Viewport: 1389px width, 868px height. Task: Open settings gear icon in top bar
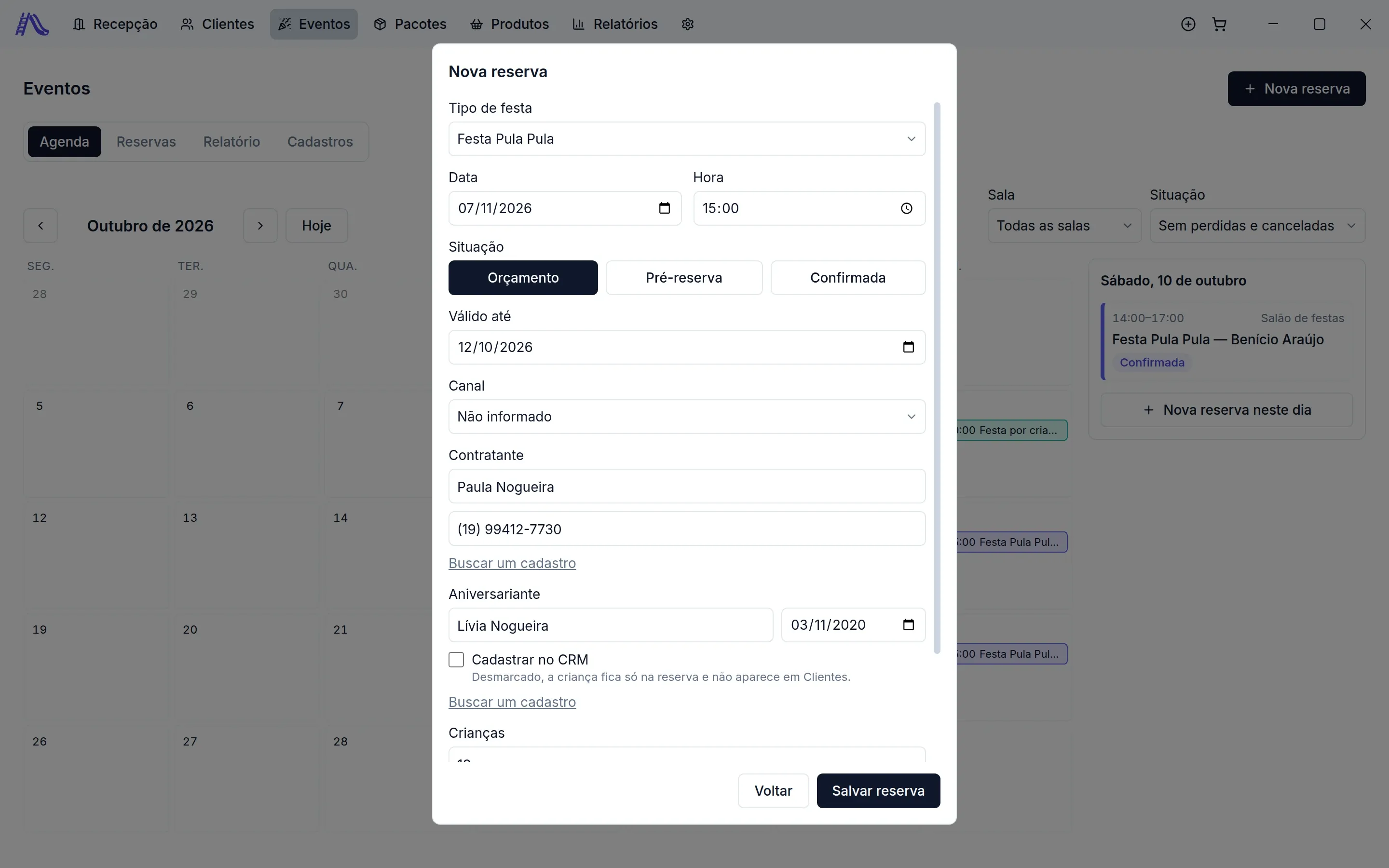pos(688,24)
